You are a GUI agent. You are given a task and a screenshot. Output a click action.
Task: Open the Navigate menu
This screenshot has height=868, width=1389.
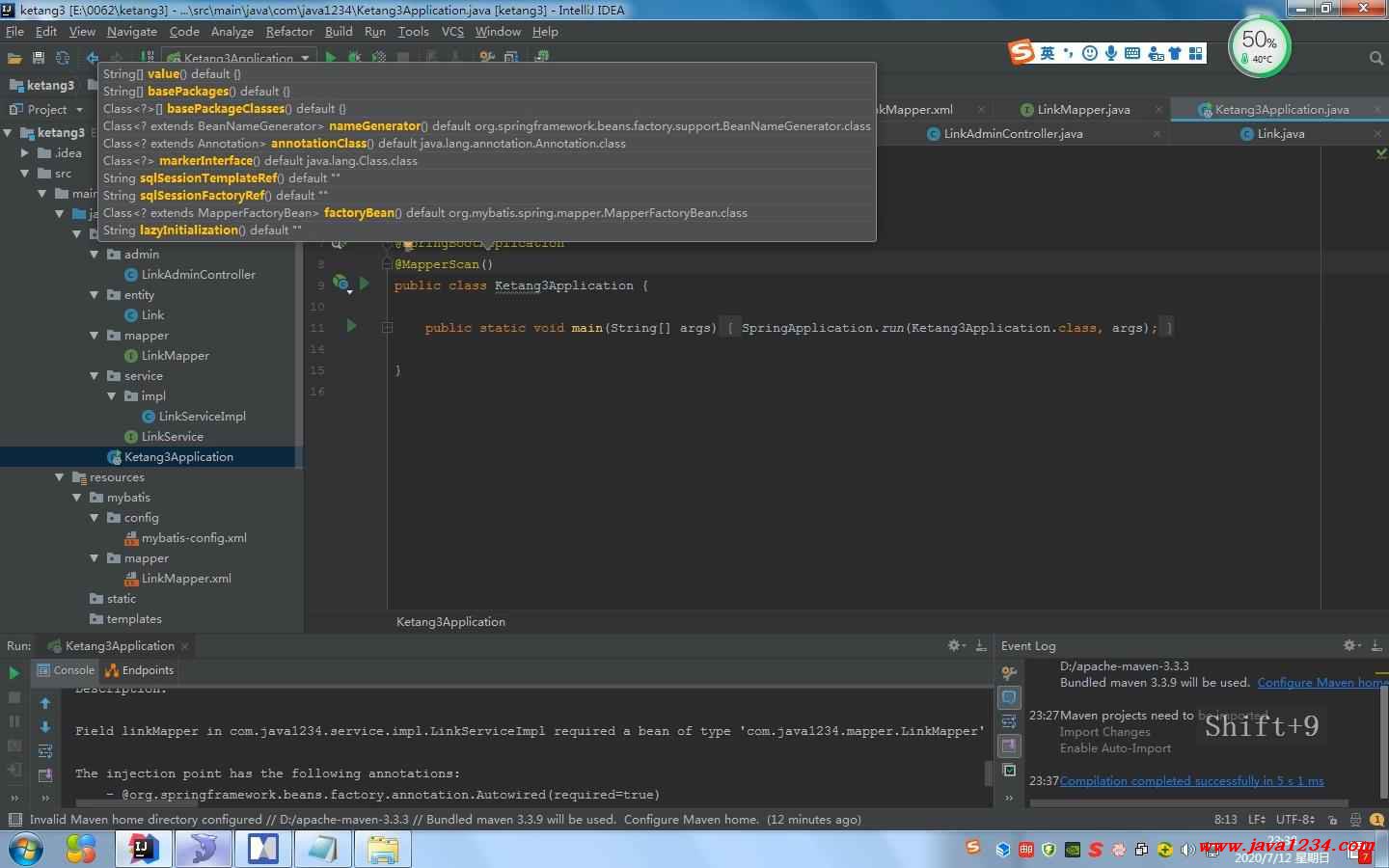pyautogui.click(x=131, y=31)
